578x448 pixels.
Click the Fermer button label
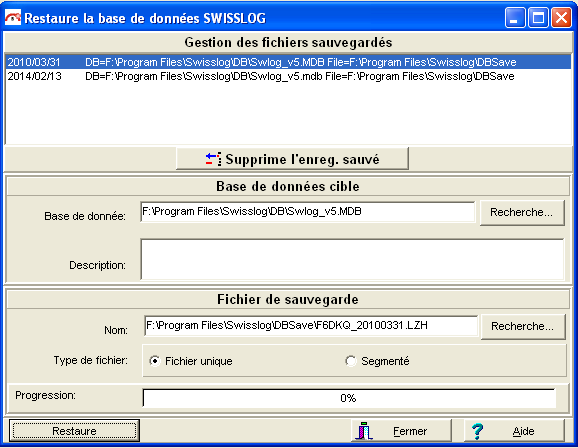(x=410, y=431)
